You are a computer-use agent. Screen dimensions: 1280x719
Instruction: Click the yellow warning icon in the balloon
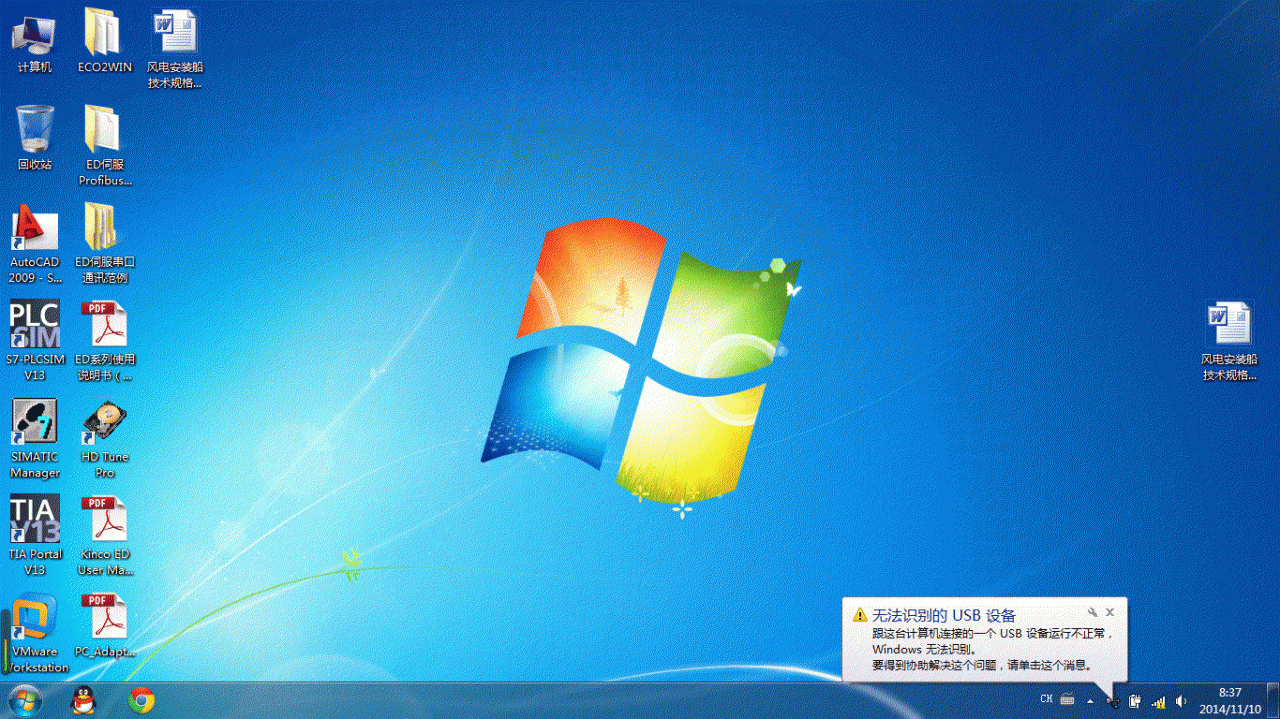pos(859,615)
